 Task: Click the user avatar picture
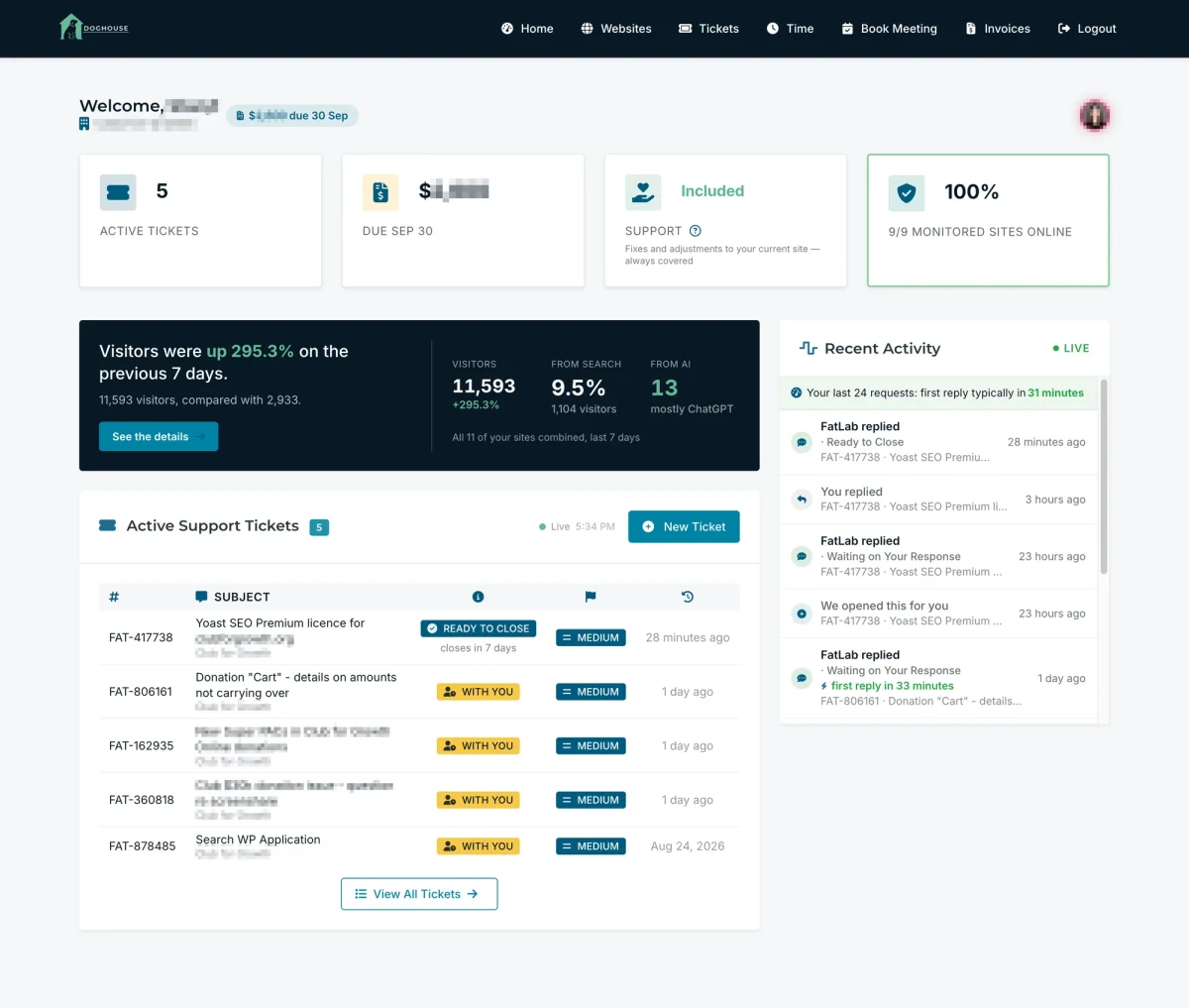[1094, 115]
